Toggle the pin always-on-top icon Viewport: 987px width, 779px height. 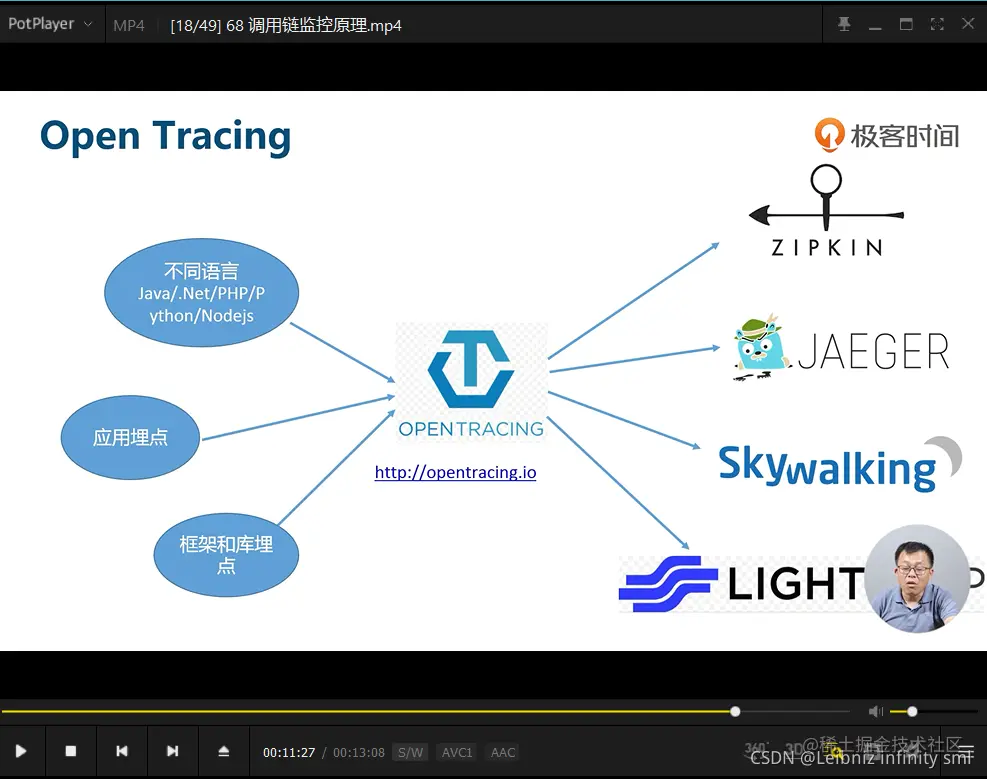pos(844,25)
